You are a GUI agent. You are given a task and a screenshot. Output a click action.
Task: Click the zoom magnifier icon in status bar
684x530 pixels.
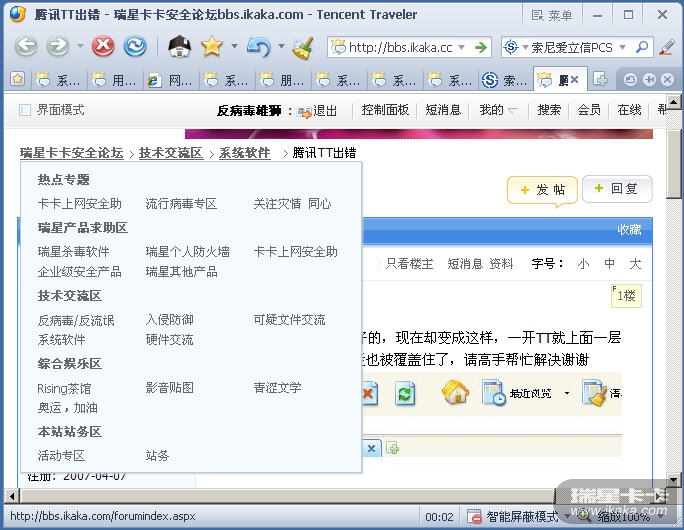(584, 515)
